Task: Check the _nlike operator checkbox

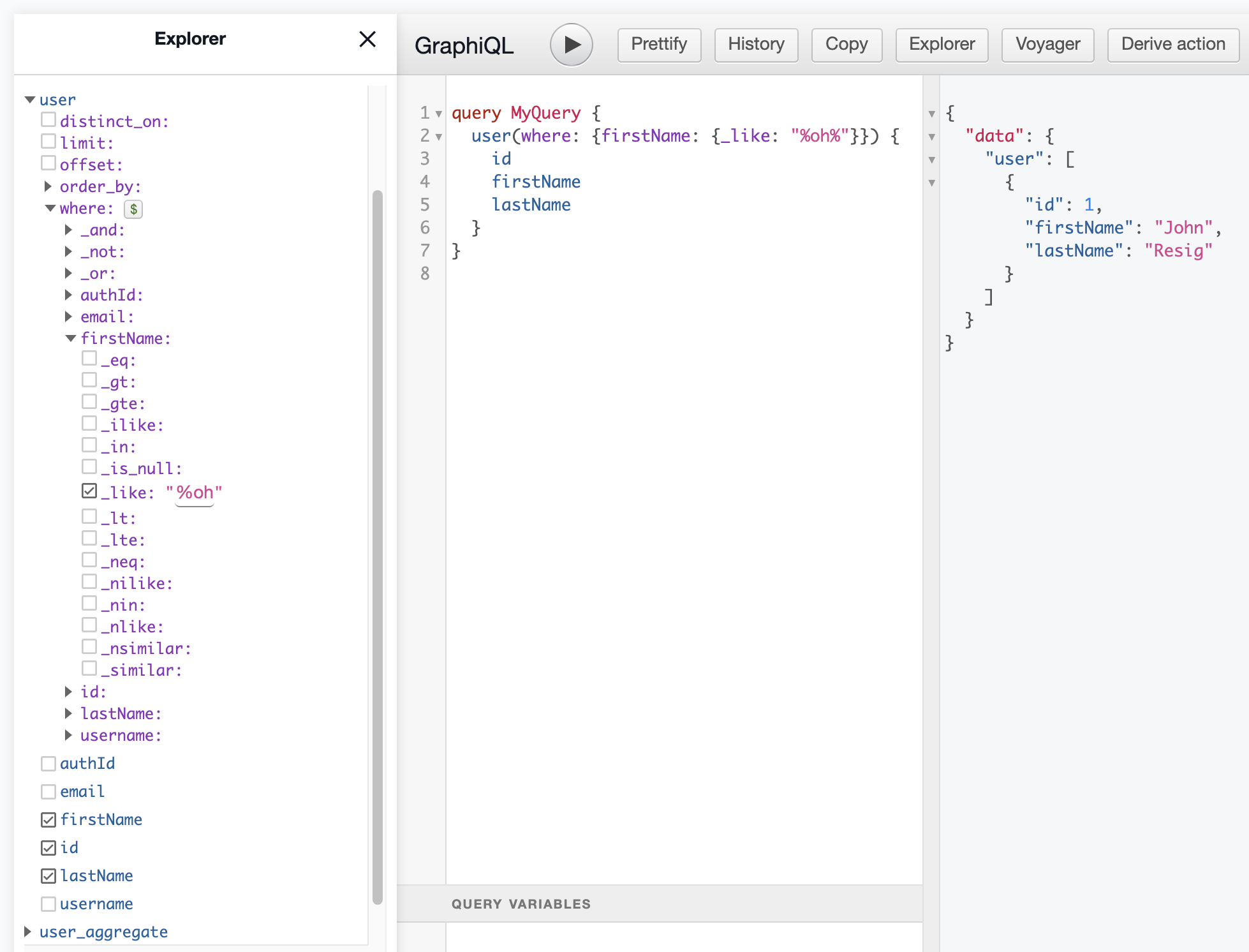Action: point(89,625)
